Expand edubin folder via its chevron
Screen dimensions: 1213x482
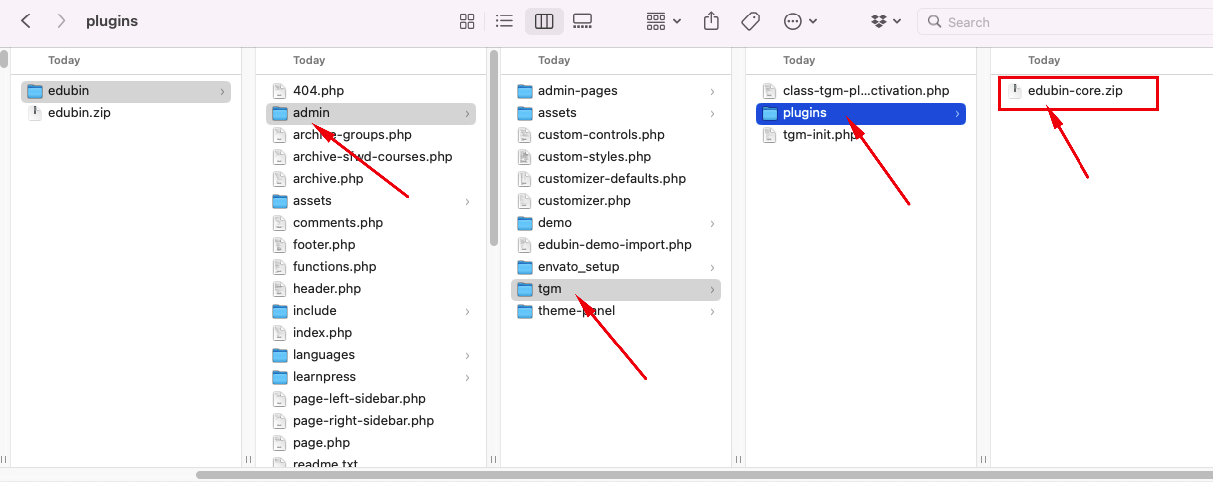point(221,91)
